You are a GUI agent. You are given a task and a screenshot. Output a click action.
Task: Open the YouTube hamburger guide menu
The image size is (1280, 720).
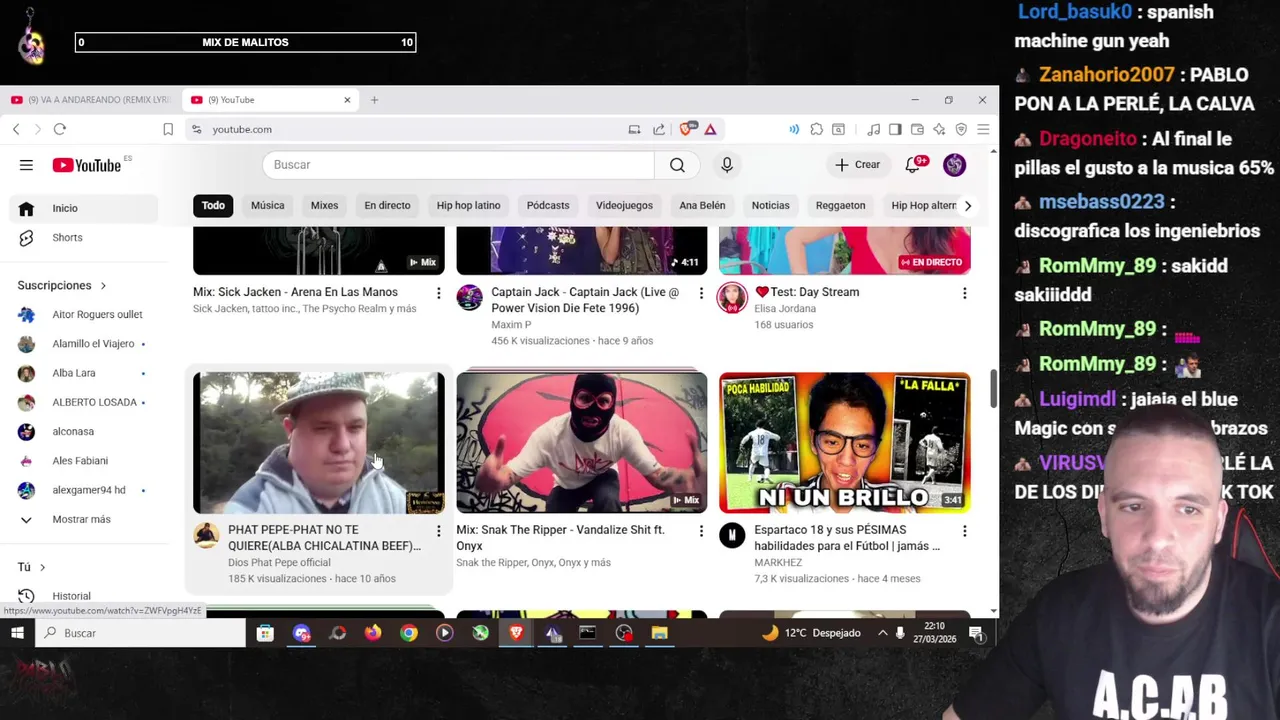point(26,165)
